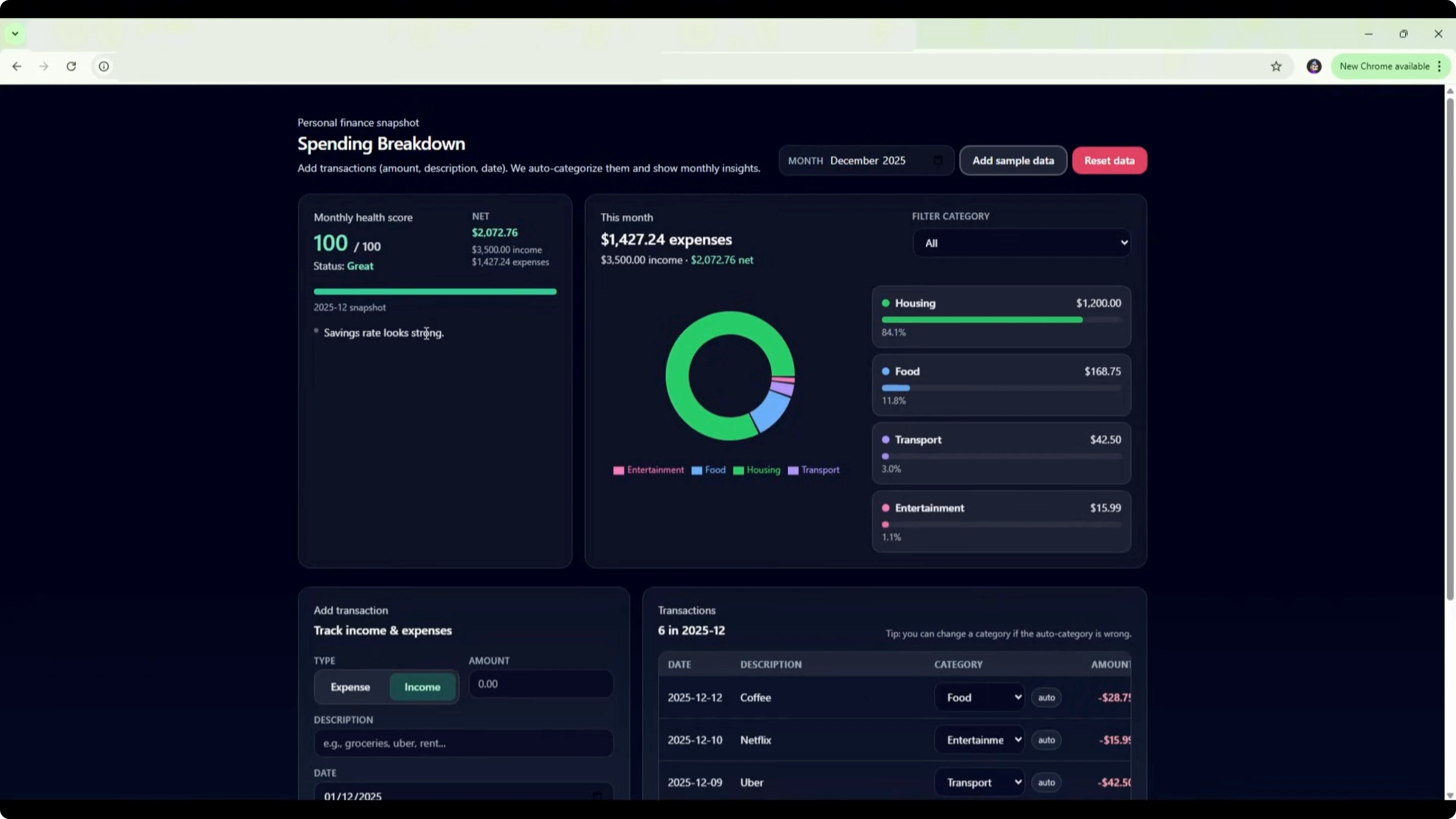Open the month picker calendar icon
1456x819 pixels.
[938, 161]
